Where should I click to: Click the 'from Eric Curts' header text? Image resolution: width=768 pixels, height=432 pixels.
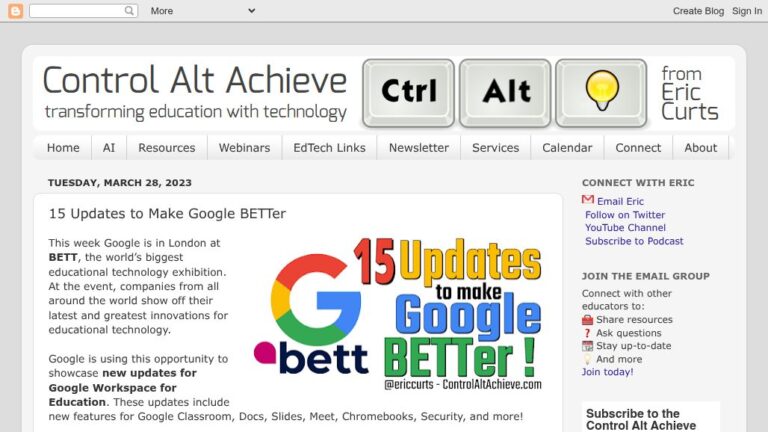[x=689, y=93]
